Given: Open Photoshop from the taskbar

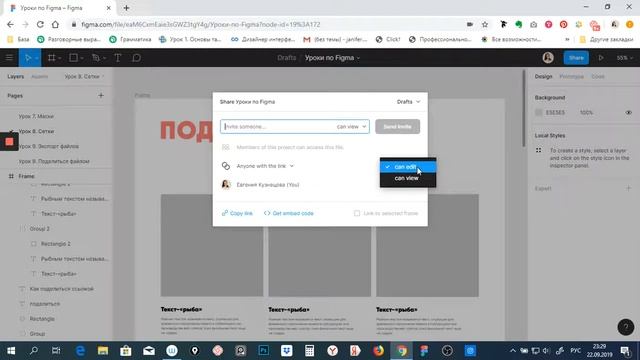Looking at the screenshot, I should [x=263, y=351].
